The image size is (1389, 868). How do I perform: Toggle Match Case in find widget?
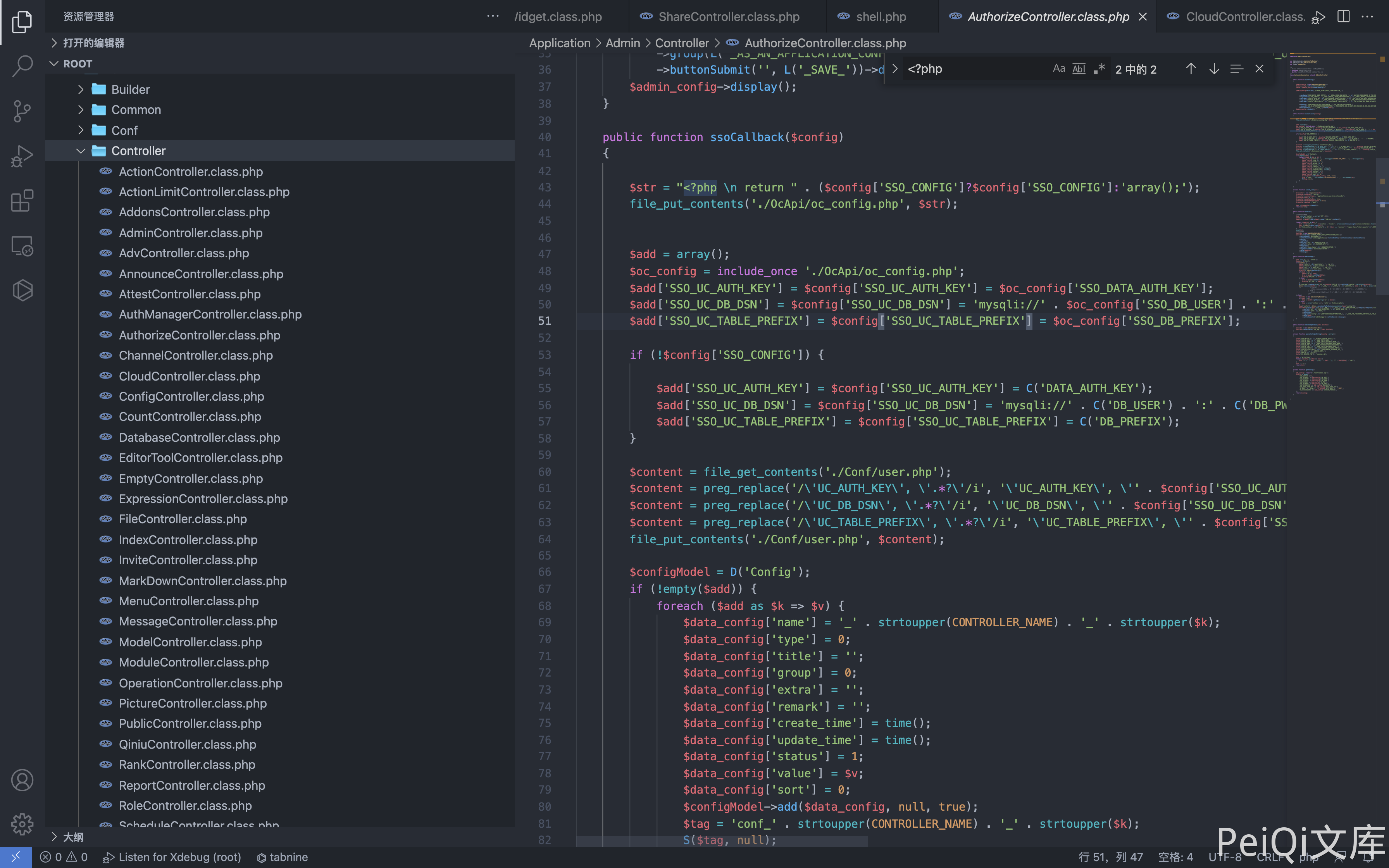pos(1058,69)
